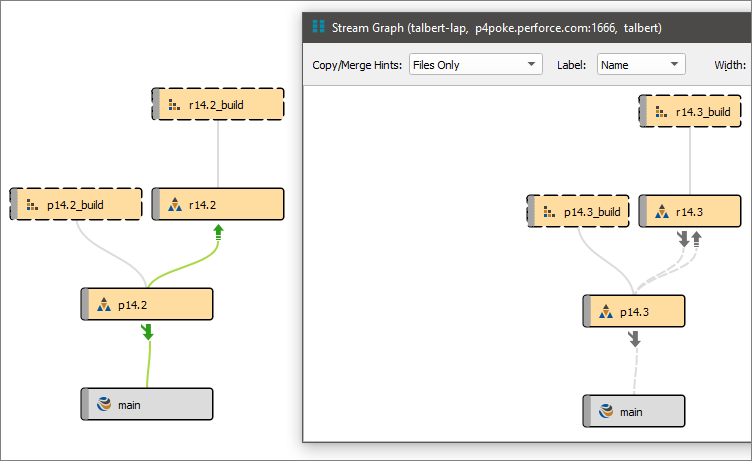Click the r14.3 release stream icon
This screenshot has width=752, height=461.
coord(661,211)
